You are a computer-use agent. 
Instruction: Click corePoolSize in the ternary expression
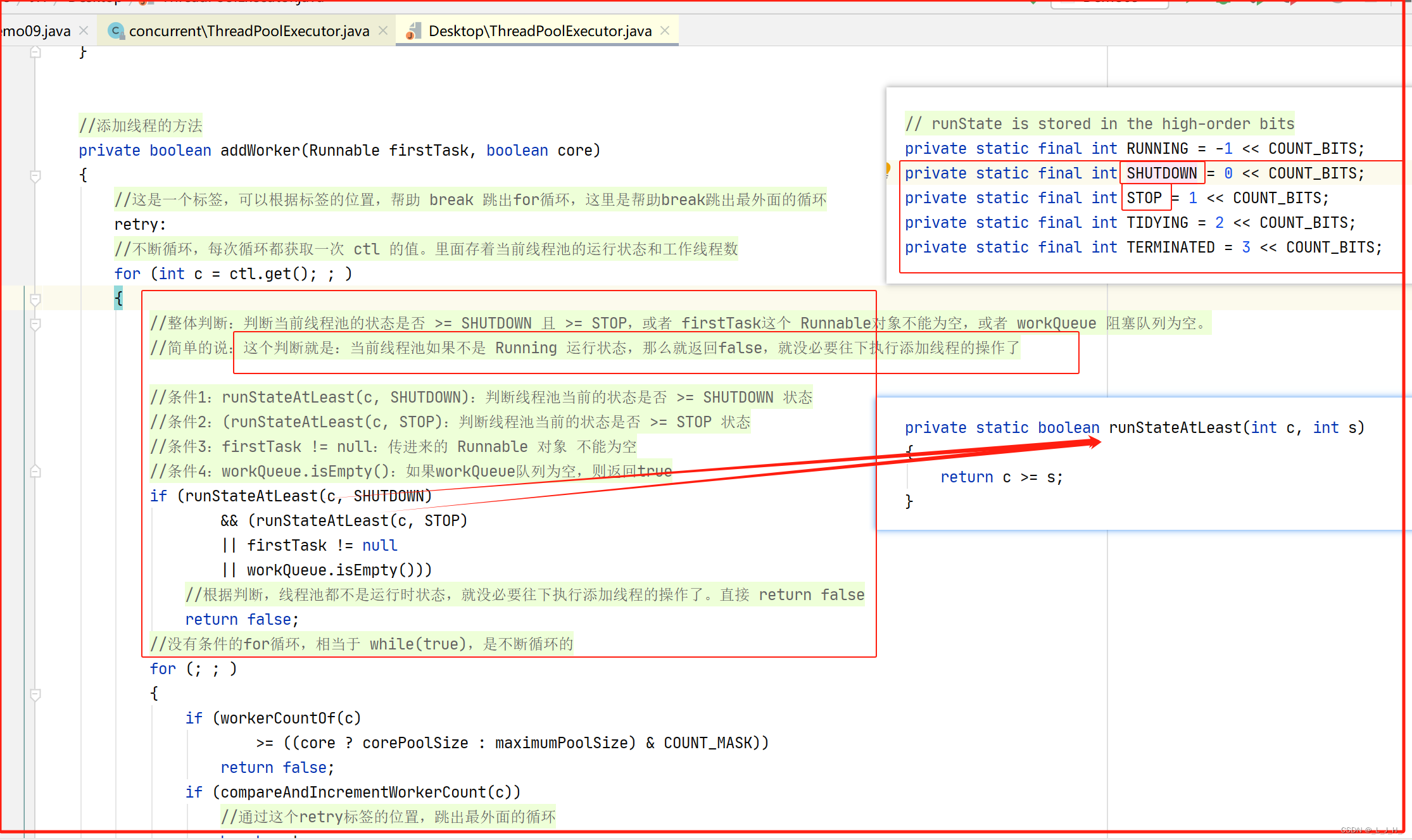pos(415,743)
